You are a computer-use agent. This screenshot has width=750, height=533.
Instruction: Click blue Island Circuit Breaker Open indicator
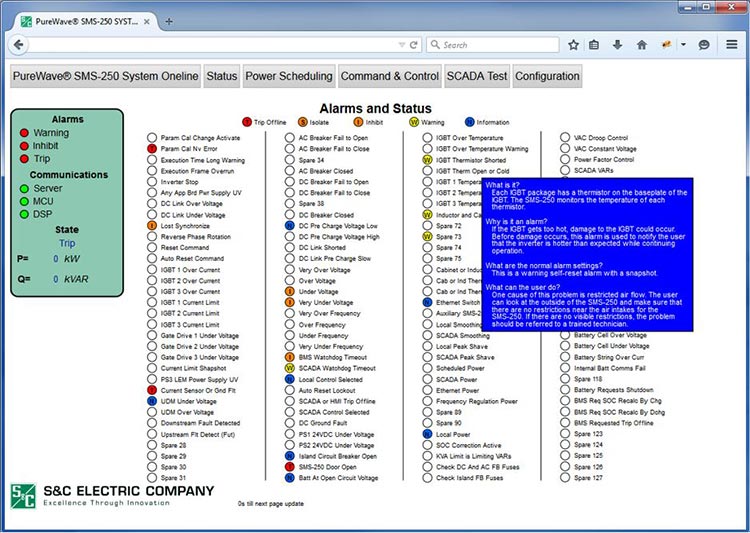(289, 456)
